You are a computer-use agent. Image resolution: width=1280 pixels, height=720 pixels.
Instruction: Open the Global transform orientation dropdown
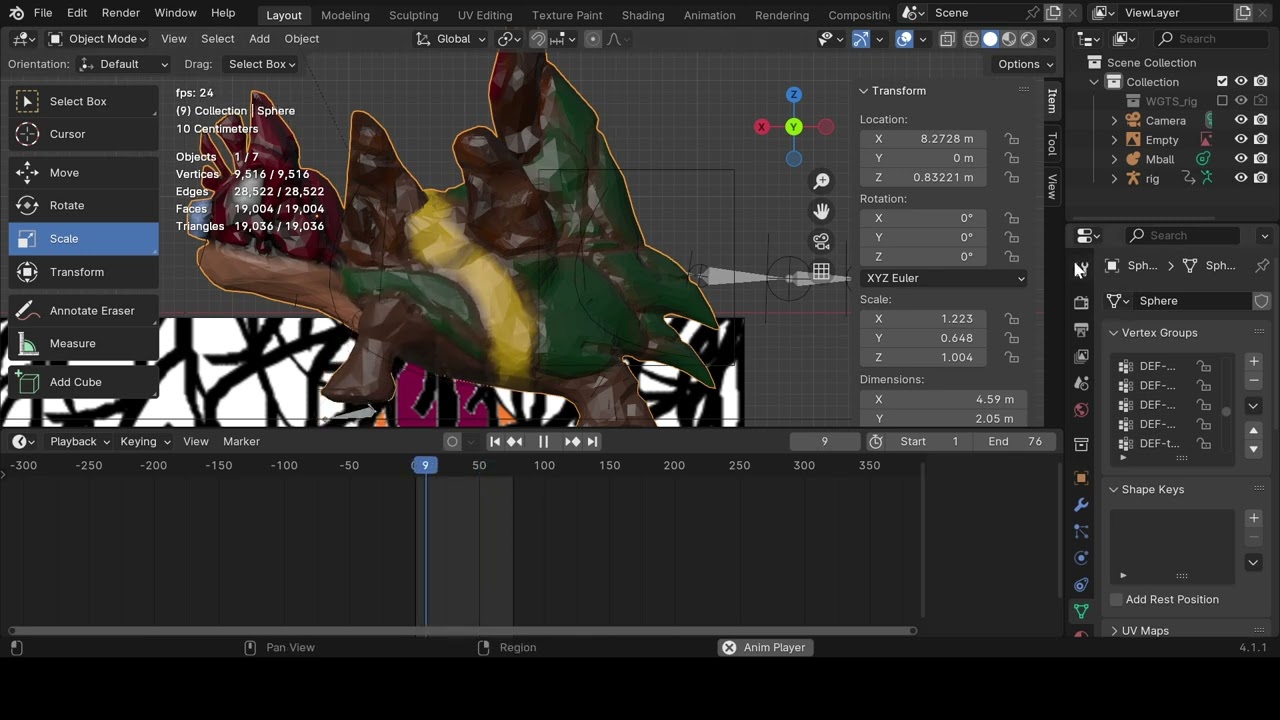(451, 39)
